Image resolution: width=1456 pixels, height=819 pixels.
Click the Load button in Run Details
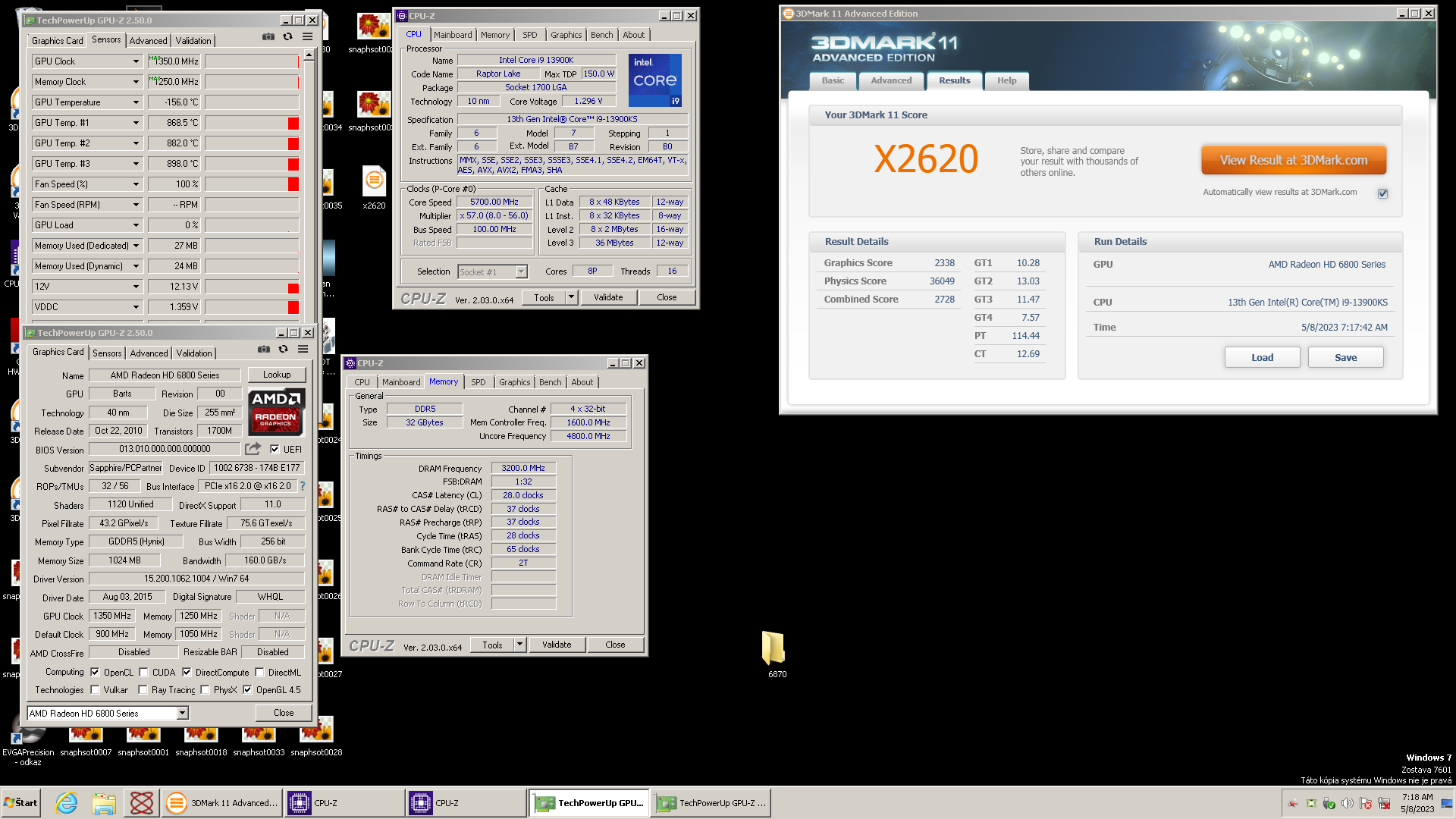click(1262, 357)
